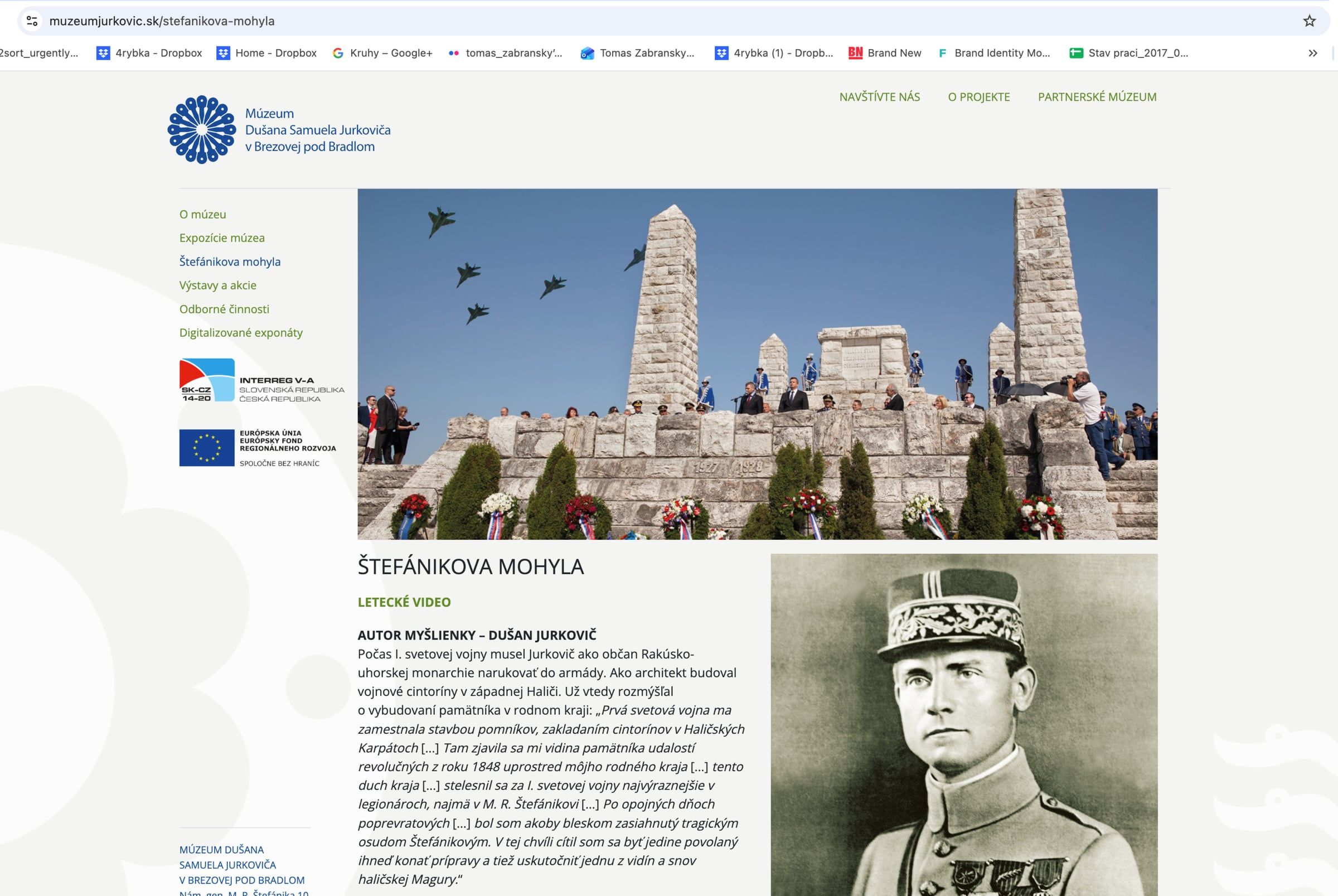The height and width of the screenshot is (896, 1338).
Task: Click the Štefánik portrait photograph
Action: click(964, 725)
